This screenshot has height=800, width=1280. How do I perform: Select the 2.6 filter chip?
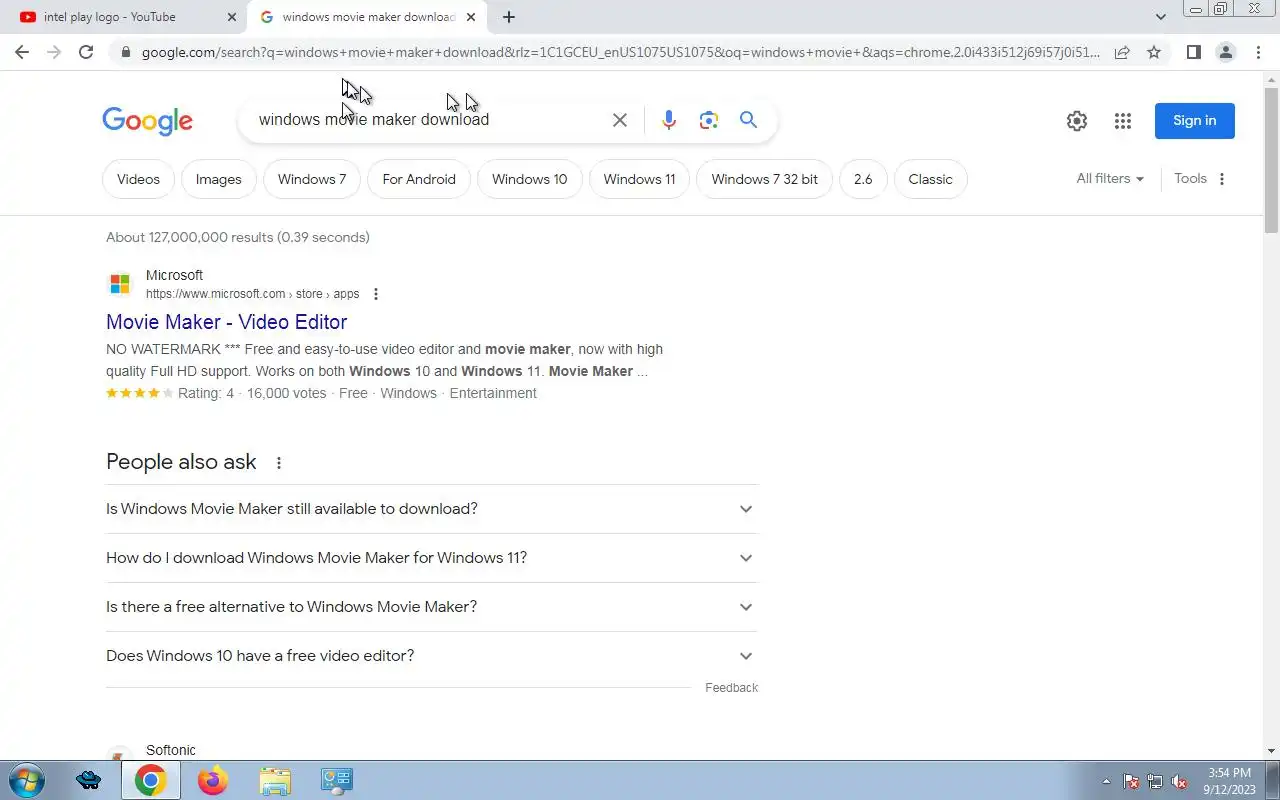tap(863, 180)
